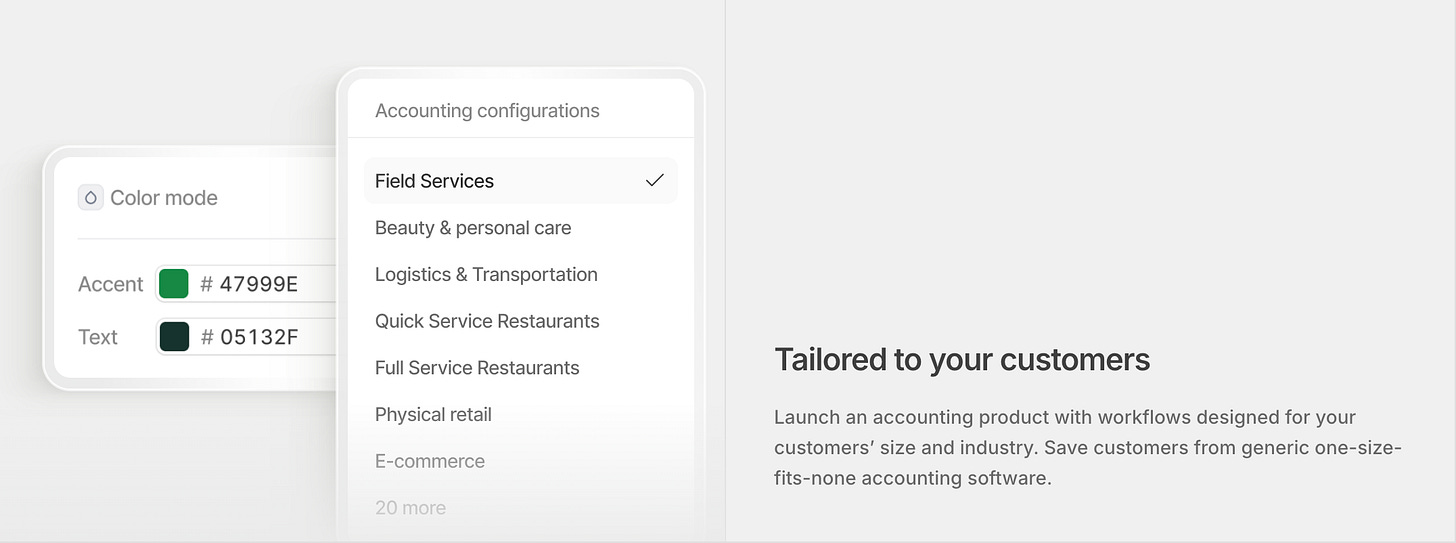
Task: Choose Beauty & personal care option
Action: click(473, 228)
